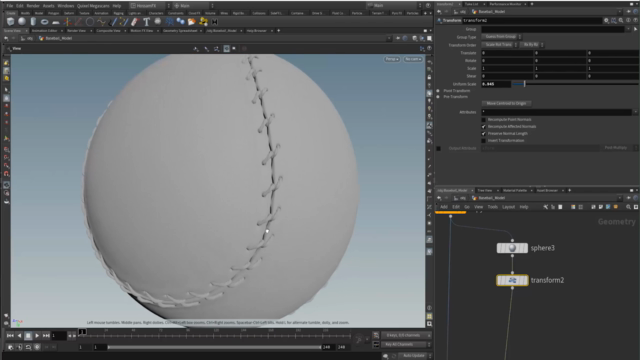Select the Font (T) shelf tool
This screenshot has width=640, height=360.
point(147,22)
